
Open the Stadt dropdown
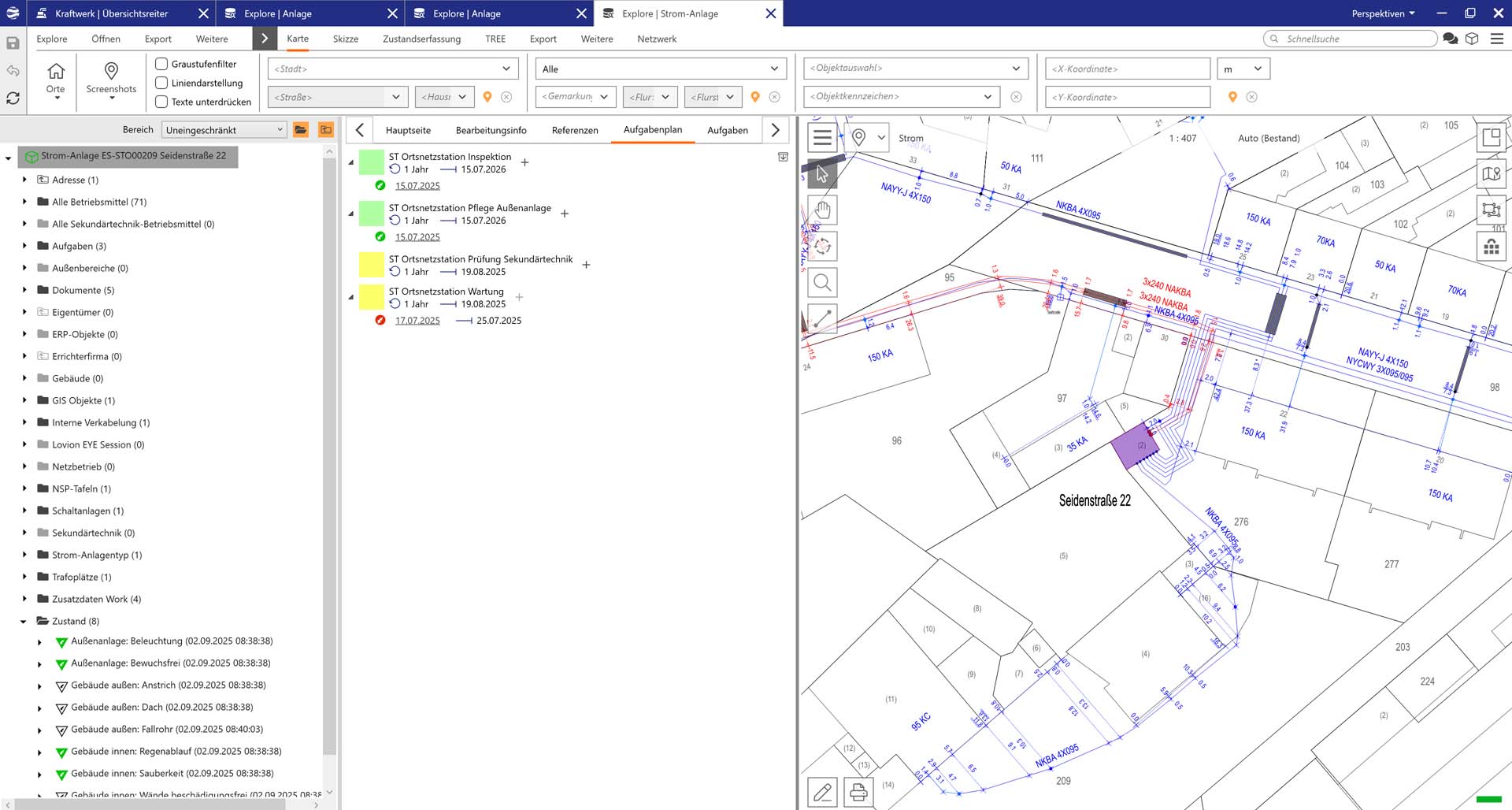pyautogui.click(x=393, y=69)
